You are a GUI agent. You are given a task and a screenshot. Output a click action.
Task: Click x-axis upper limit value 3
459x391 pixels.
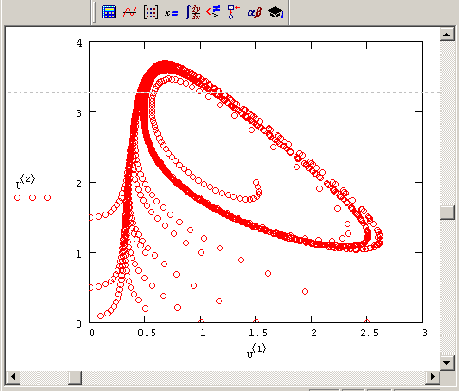pyautogui.click(x=424, y=333)
